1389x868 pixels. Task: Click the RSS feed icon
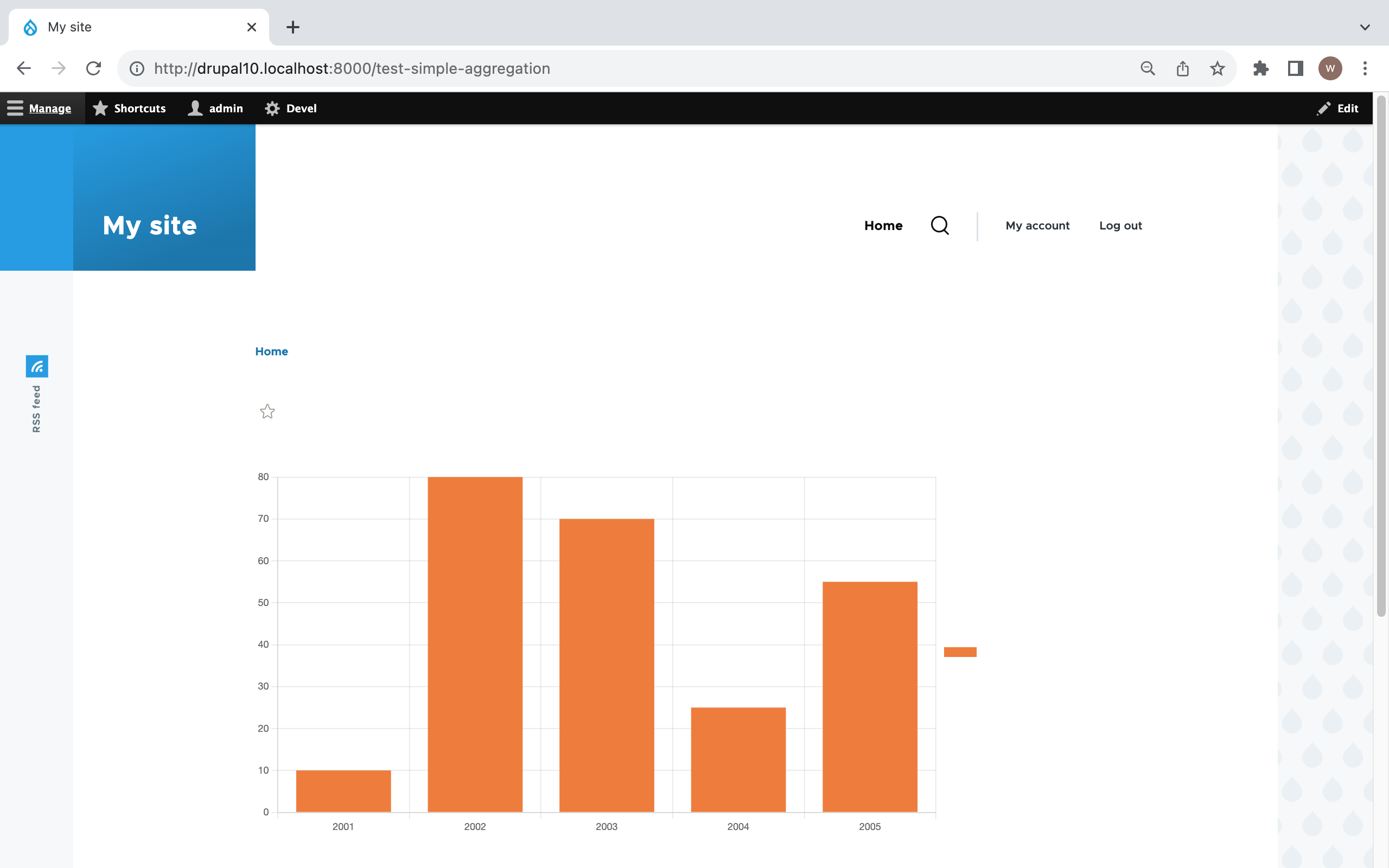(x=37, y=366)
